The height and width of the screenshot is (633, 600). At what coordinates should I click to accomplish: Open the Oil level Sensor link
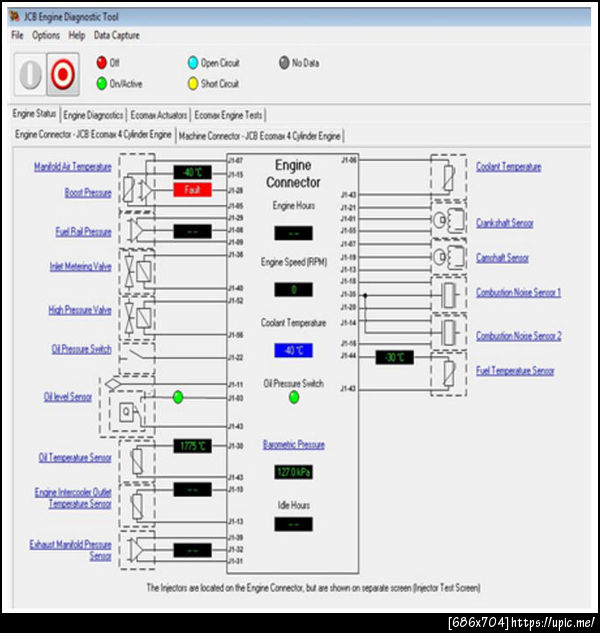pos(68,397)
